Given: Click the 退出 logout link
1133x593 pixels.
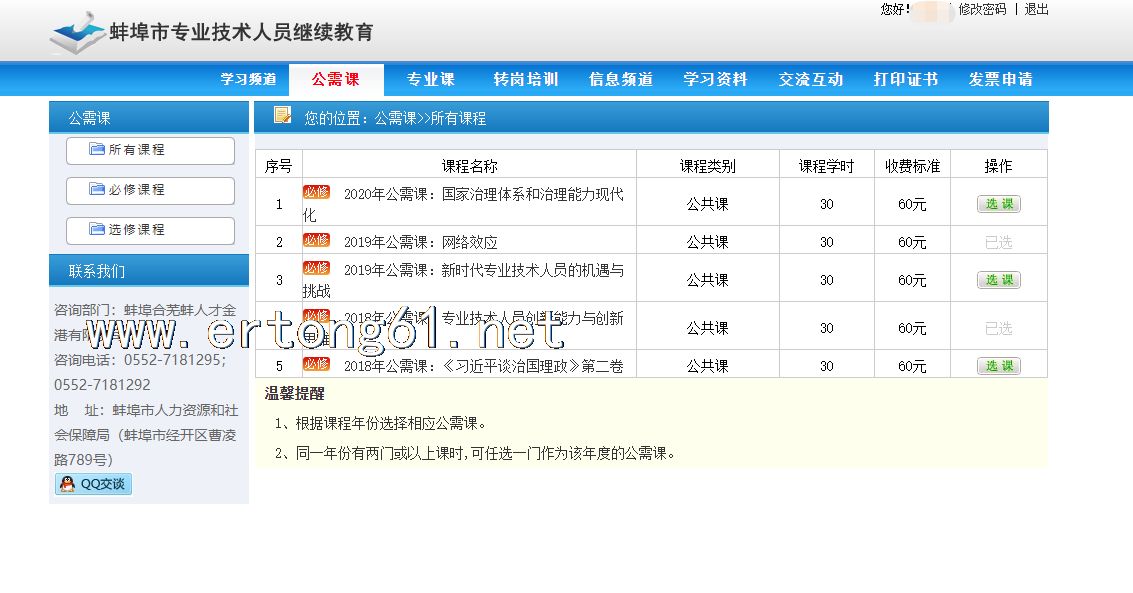Looking at the screenshot, I should (x=1036, y=9).
